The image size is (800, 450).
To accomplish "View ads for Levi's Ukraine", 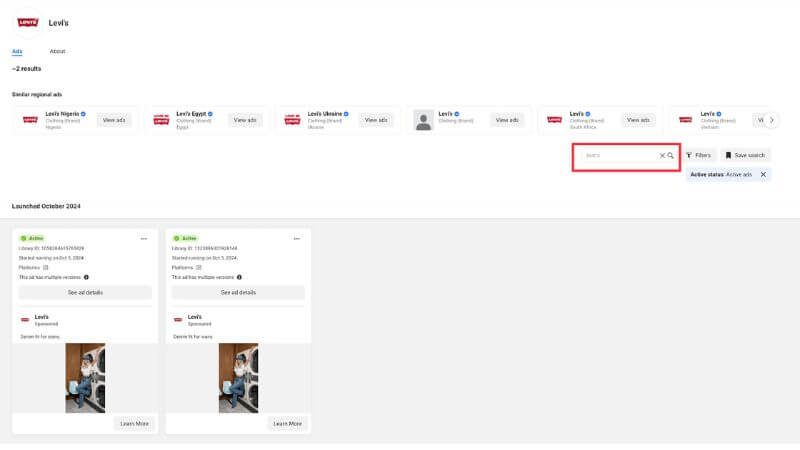I will pos(376,120).
